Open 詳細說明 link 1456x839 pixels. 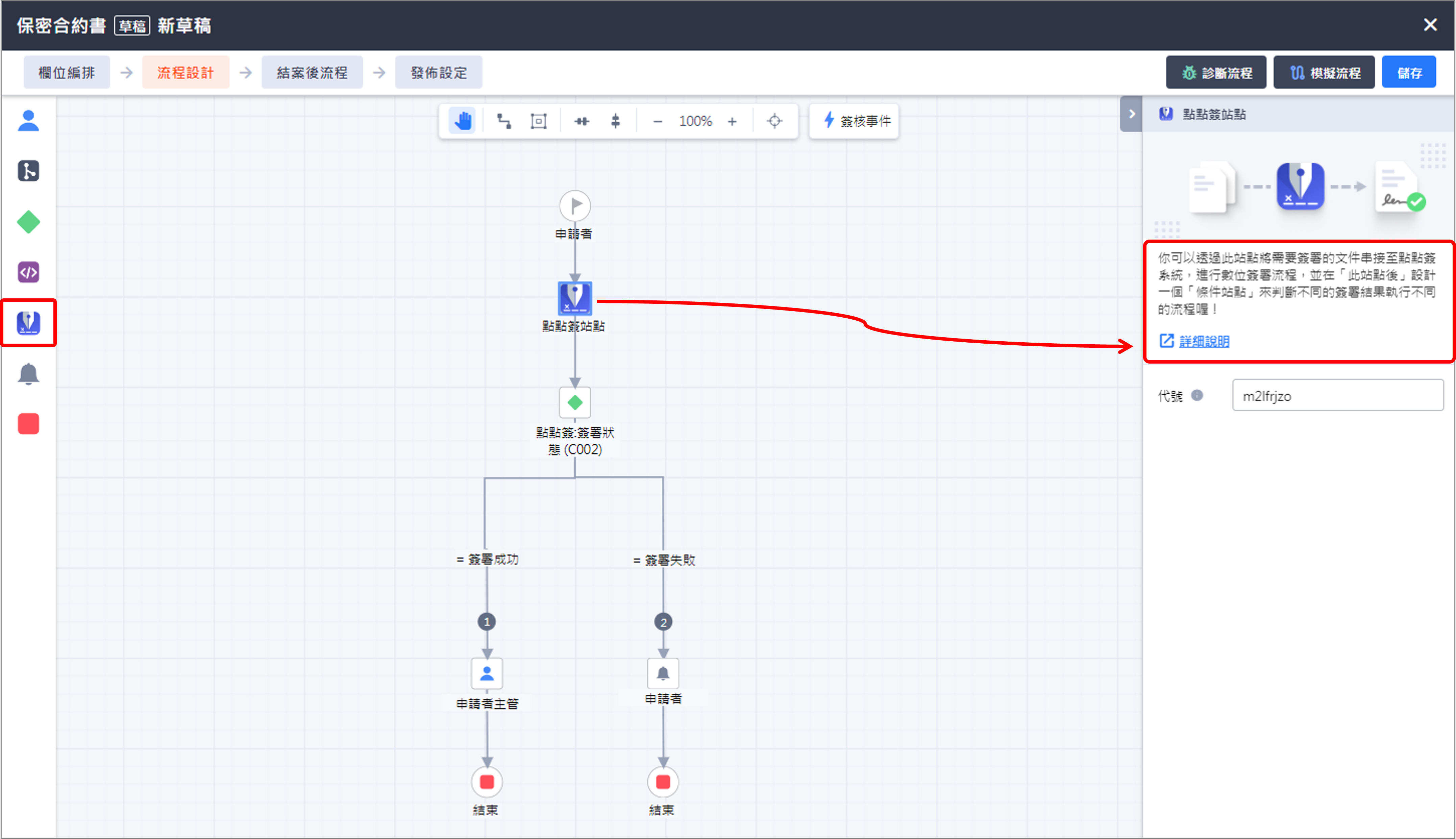point(1204,341)
